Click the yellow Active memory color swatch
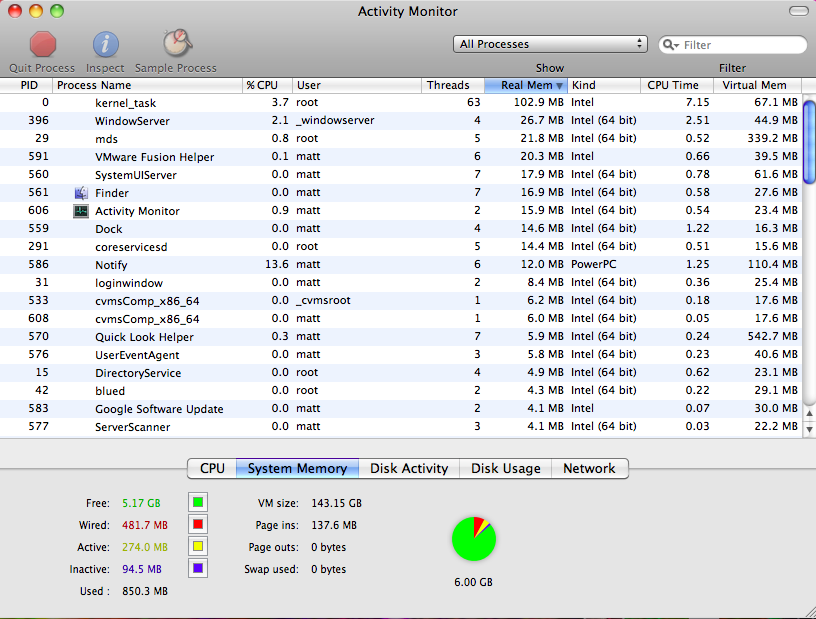Image resolution: width=816 pixels, height=619 pixels. click(x=198, y=546)
